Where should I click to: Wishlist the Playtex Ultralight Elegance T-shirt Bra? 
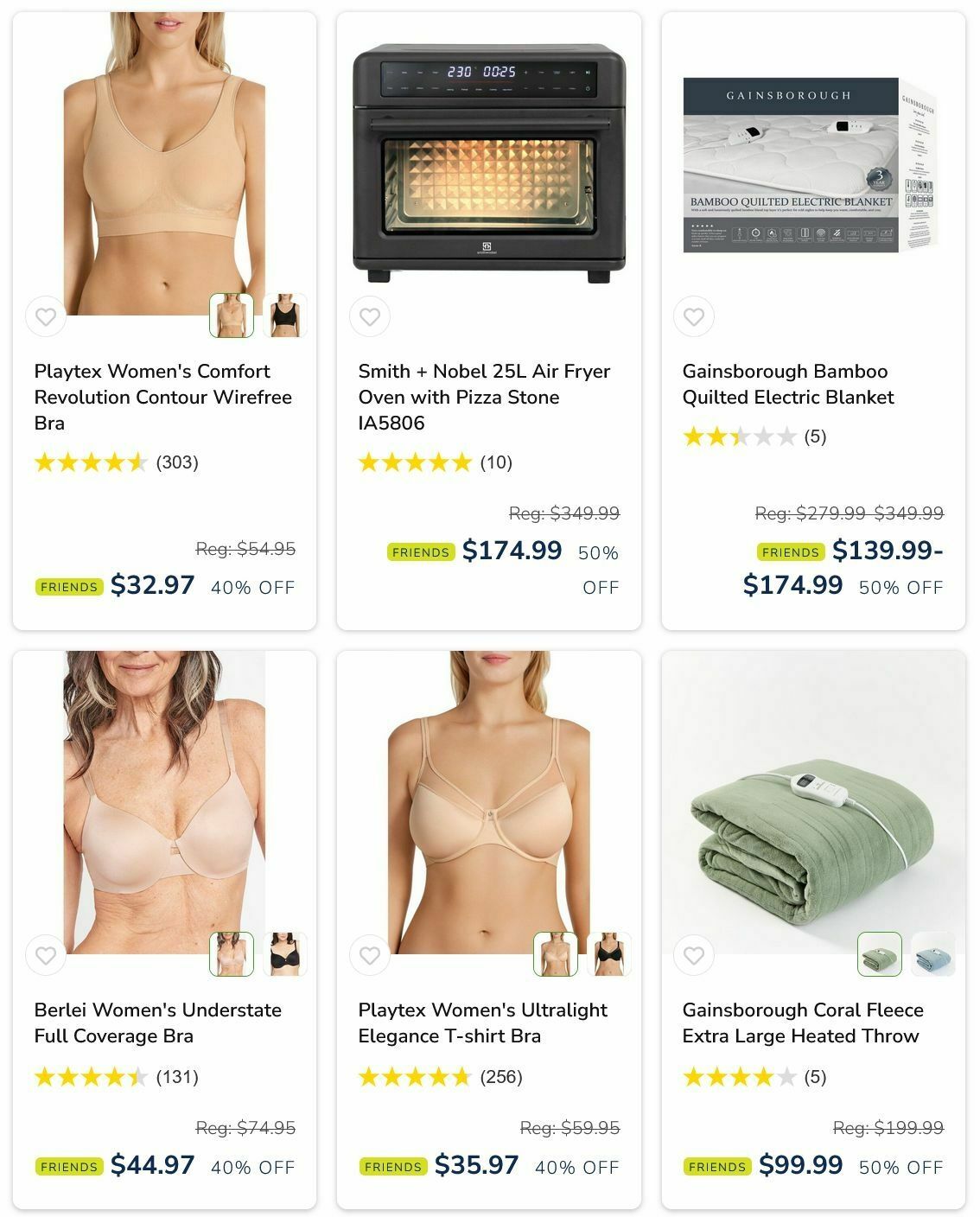point(370,955)
